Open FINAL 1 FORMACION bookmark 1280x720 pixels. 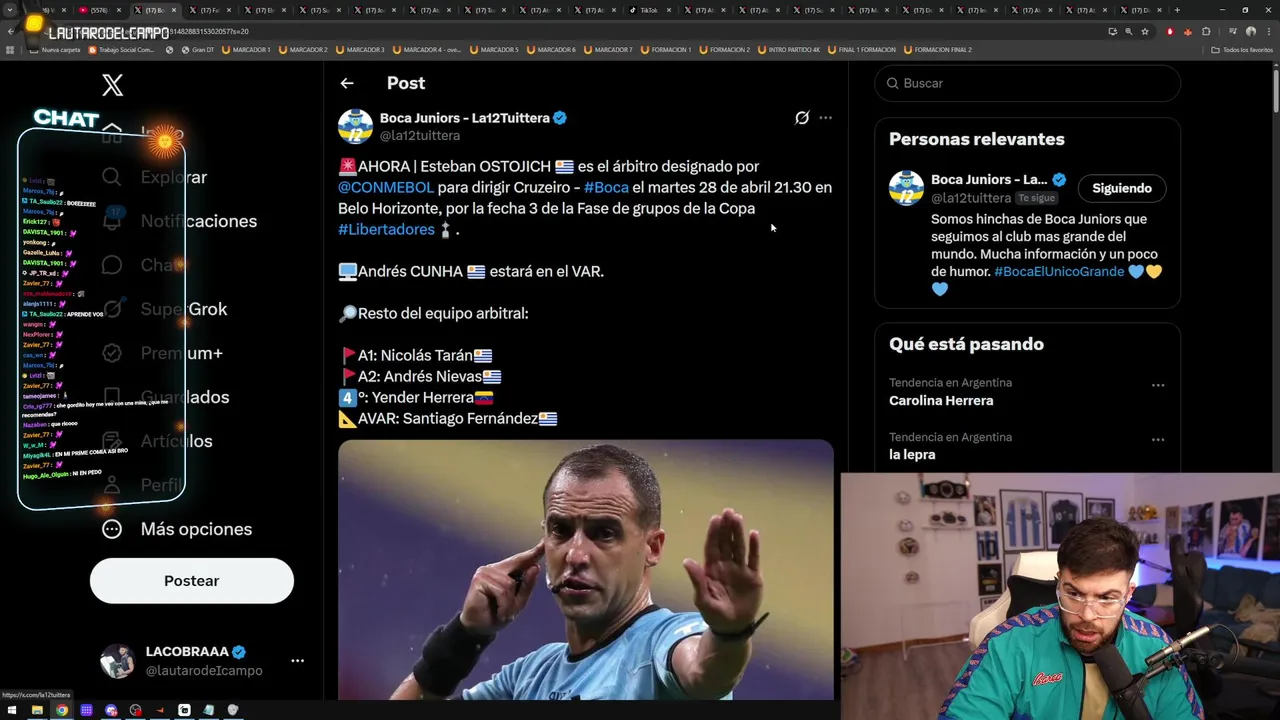[x=861, y=49]
